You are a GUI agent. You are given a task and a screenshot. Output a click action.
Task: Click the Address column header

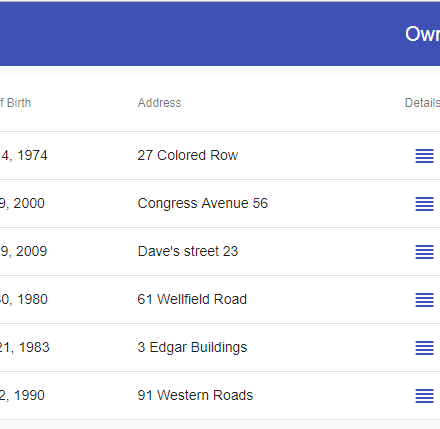(159, 103)
